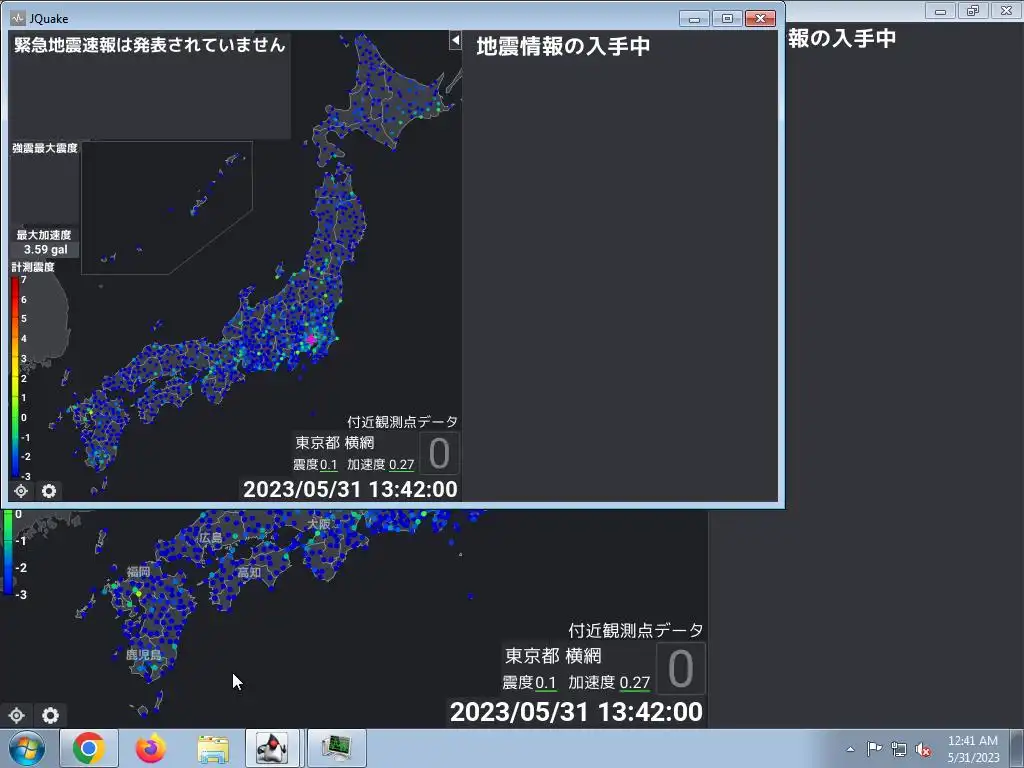The image size is (1024, 768).
Task: Click the 広島 label on background map
Action: 210,537
